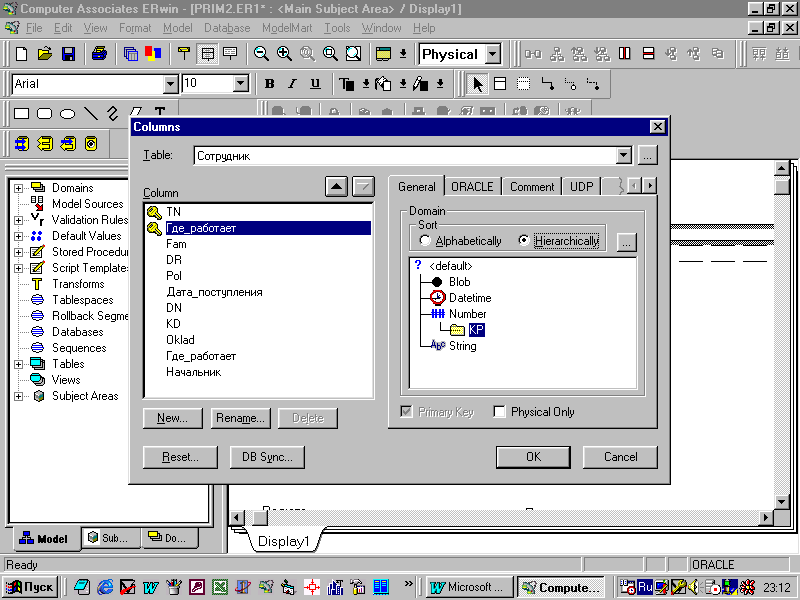Image resolution: width=800 pixels, height=600 pixels.
Task: Click the DB Sync... button
Action: pyautogui.click(x=267, y=457)
